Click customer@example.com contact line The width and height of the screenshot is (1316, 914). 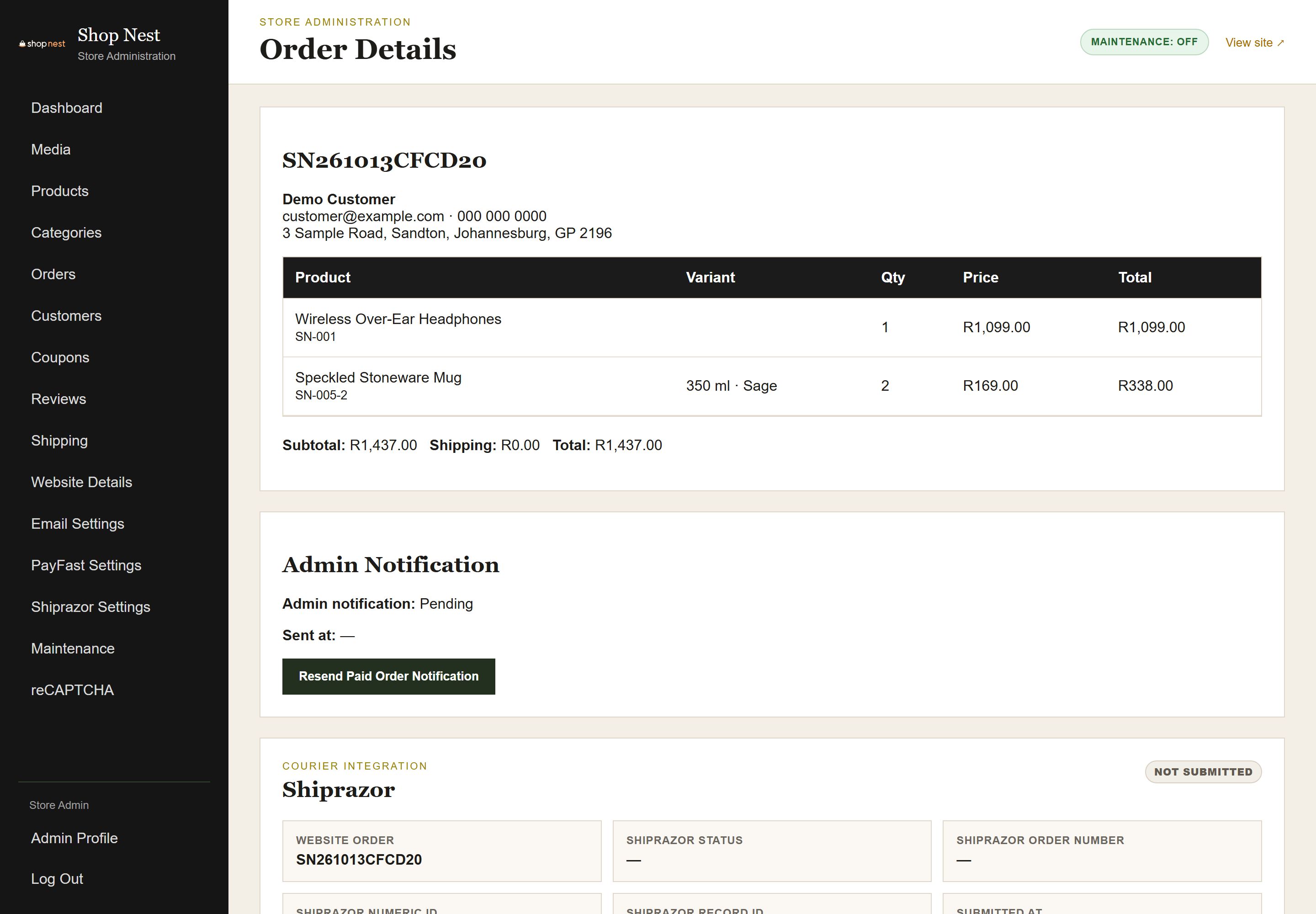tap(414, 217)
